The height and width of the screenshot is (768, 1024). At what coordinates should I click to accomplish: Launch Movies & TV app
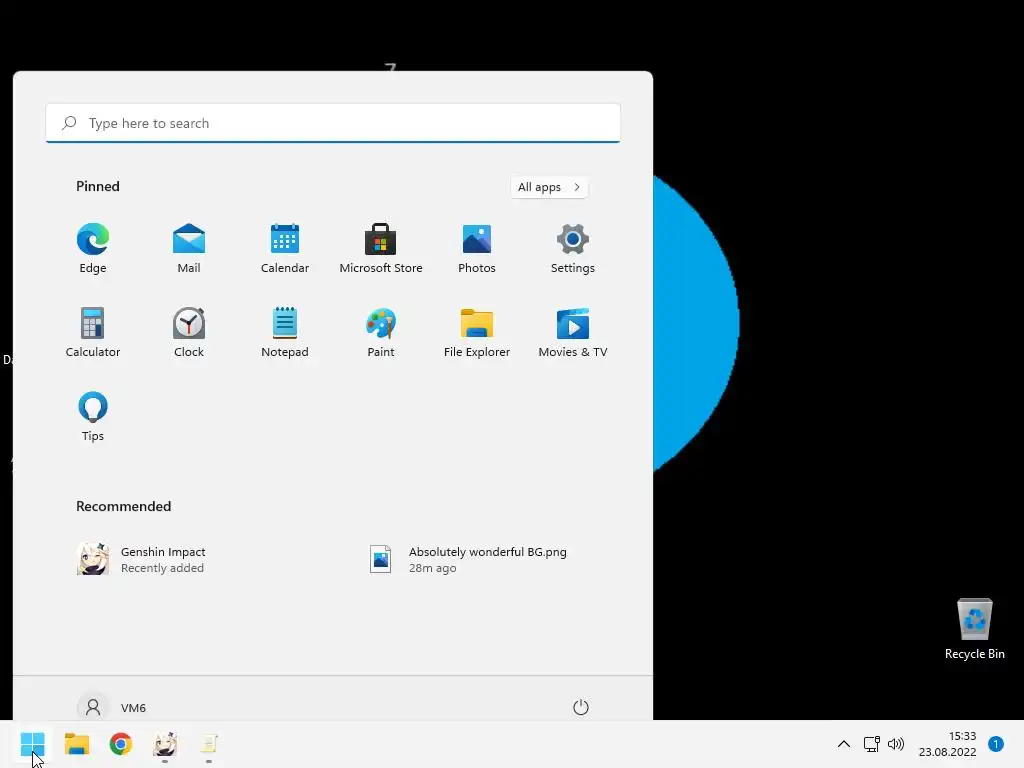[x=573, y=332]
